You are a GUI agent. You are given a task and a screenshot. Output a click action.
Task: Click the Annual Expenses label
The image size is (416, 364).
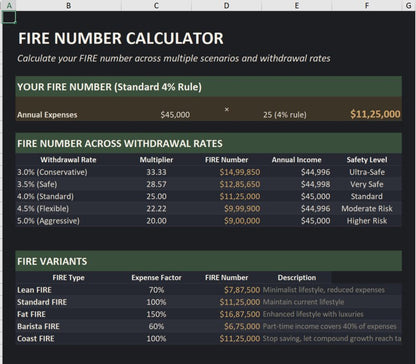click(47, 115)
